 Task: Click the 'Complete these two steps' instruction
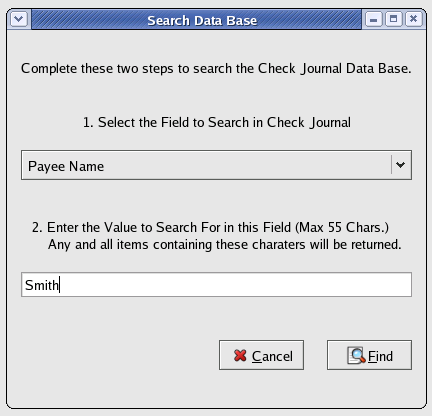[x=216, y=69]
